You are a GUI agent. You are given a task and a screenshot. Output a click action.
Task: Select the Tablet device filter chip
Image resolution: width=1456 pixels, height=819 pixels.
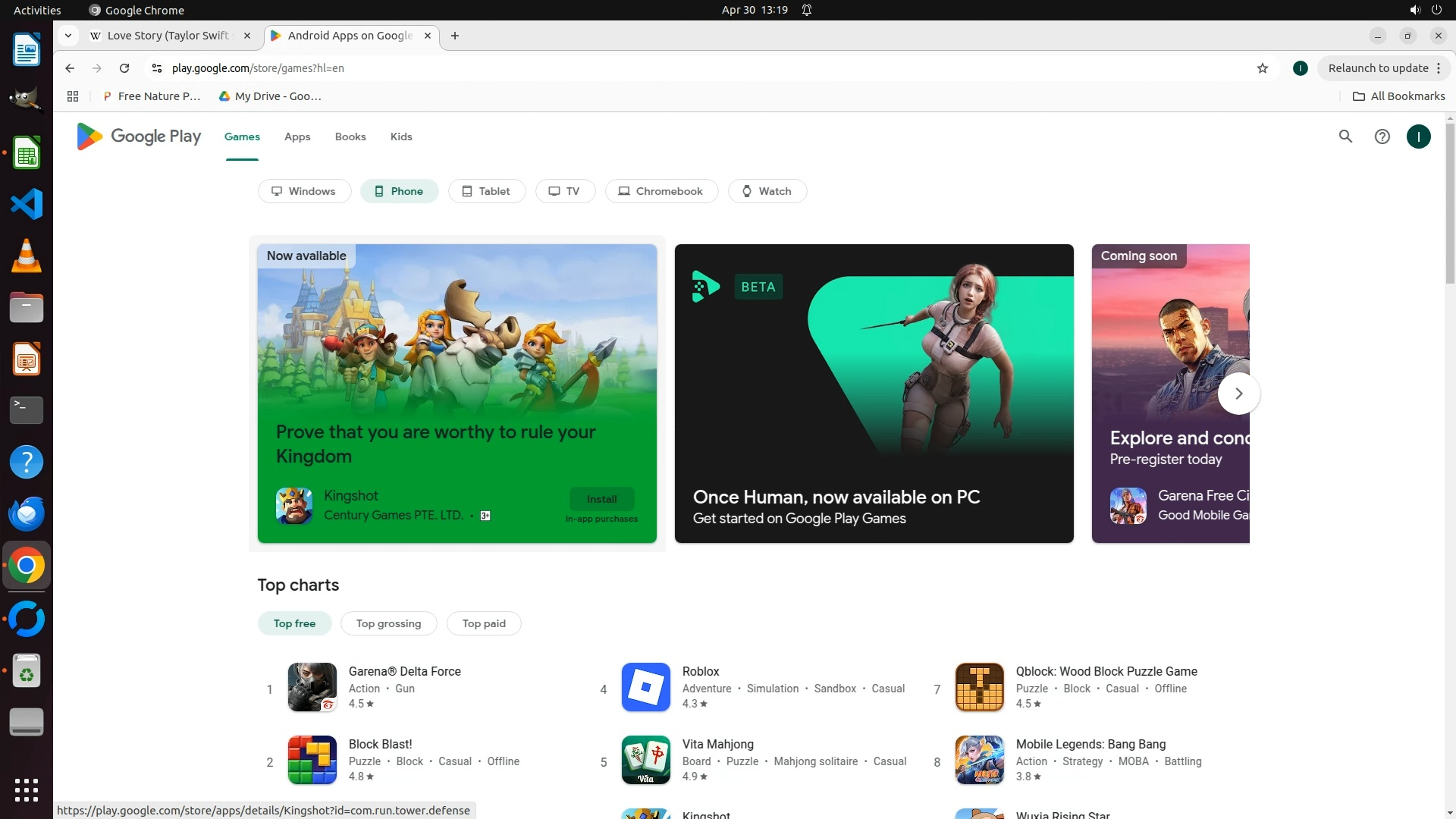coord(486,191)
